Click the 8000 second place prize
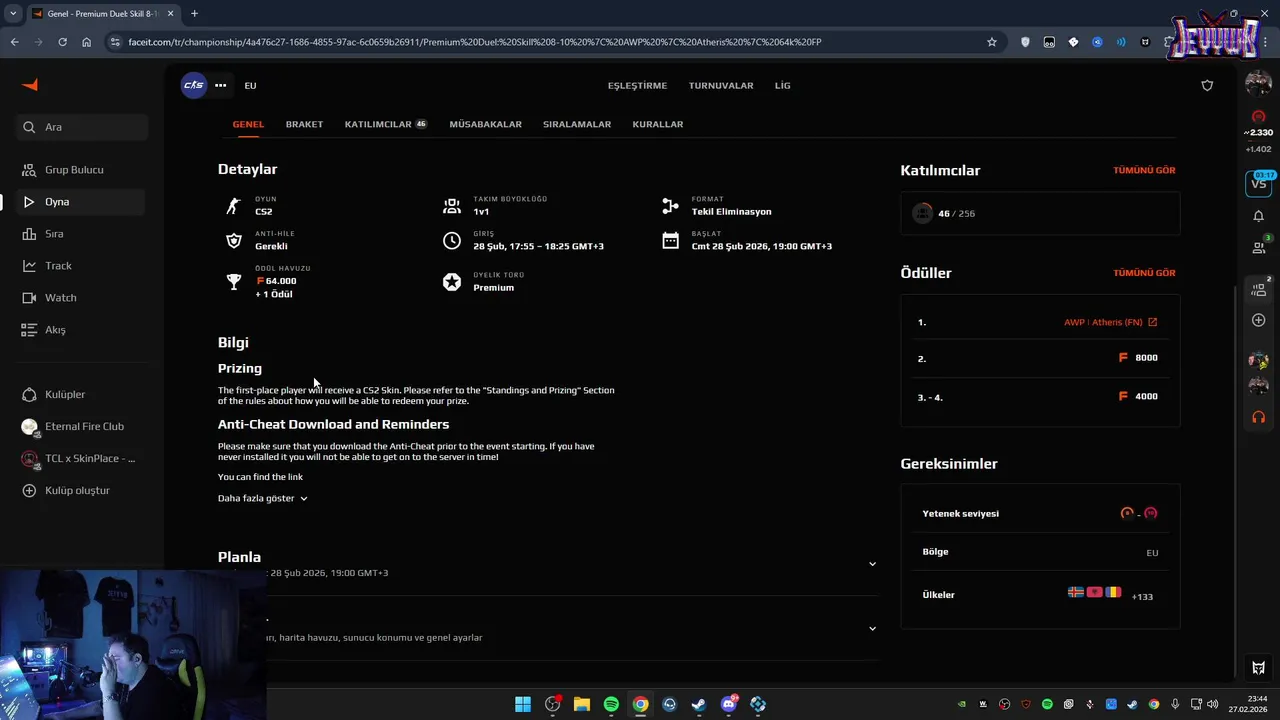The height and width of the screenshot is (720, 1280). (x=1138, y=358)
